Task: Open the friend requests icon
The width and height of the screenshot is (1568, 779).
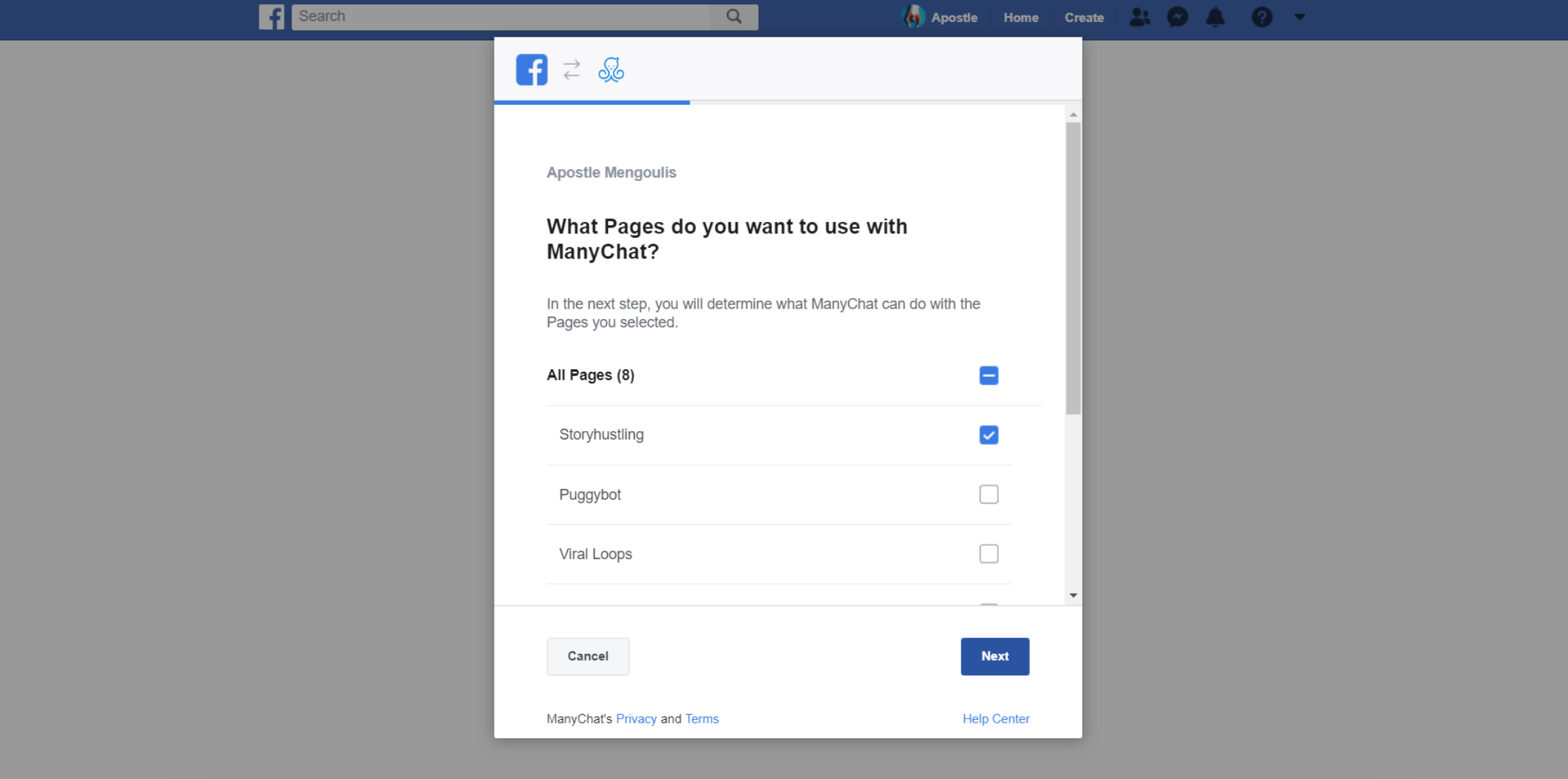Action: (1140, 17)
